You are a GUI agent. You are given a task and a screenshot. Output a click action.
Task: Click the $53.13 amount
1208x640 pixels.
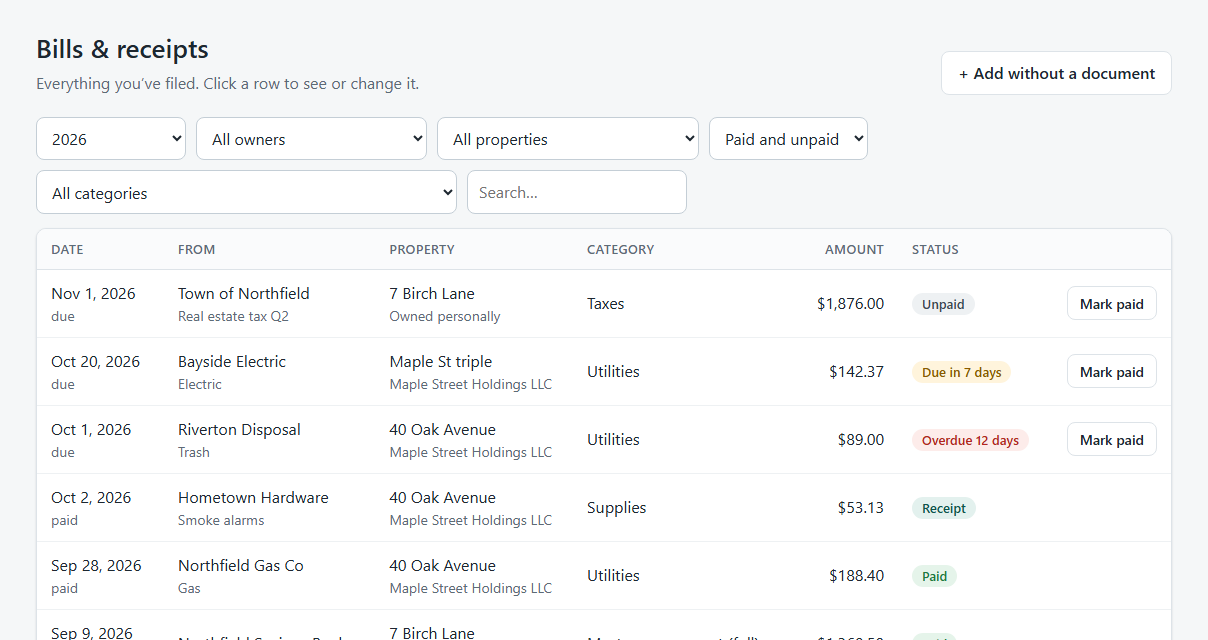click(x=861, y=508)
